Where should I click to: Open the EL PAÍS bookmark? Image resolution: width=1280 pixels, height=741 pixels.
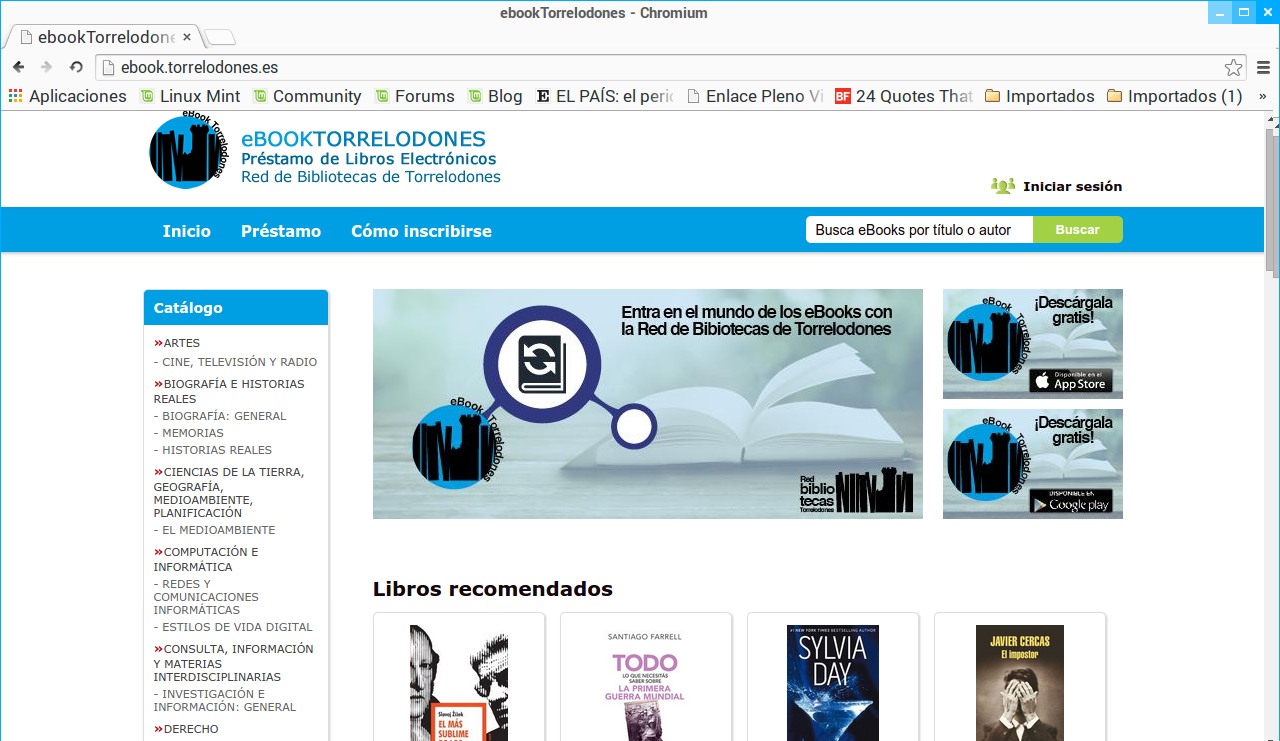pyautogui.click(x=605, y=96)
